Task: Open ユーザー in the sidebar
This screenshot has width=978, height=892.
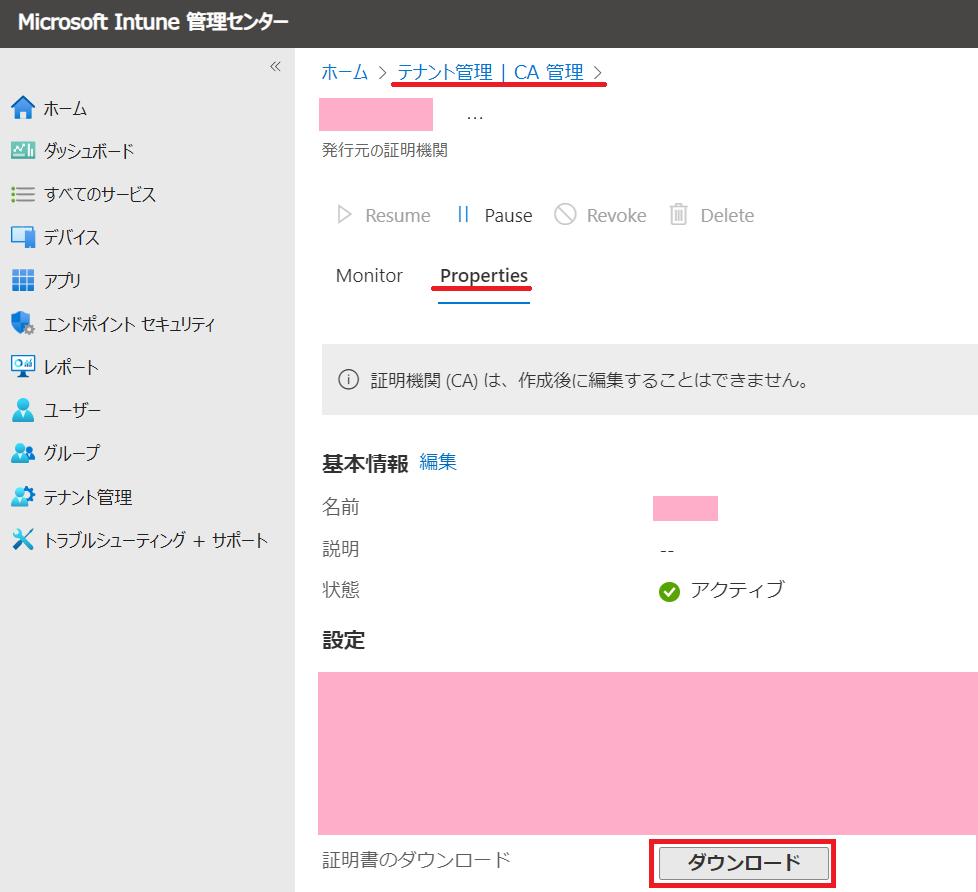Action: click(x=72, y=410)
